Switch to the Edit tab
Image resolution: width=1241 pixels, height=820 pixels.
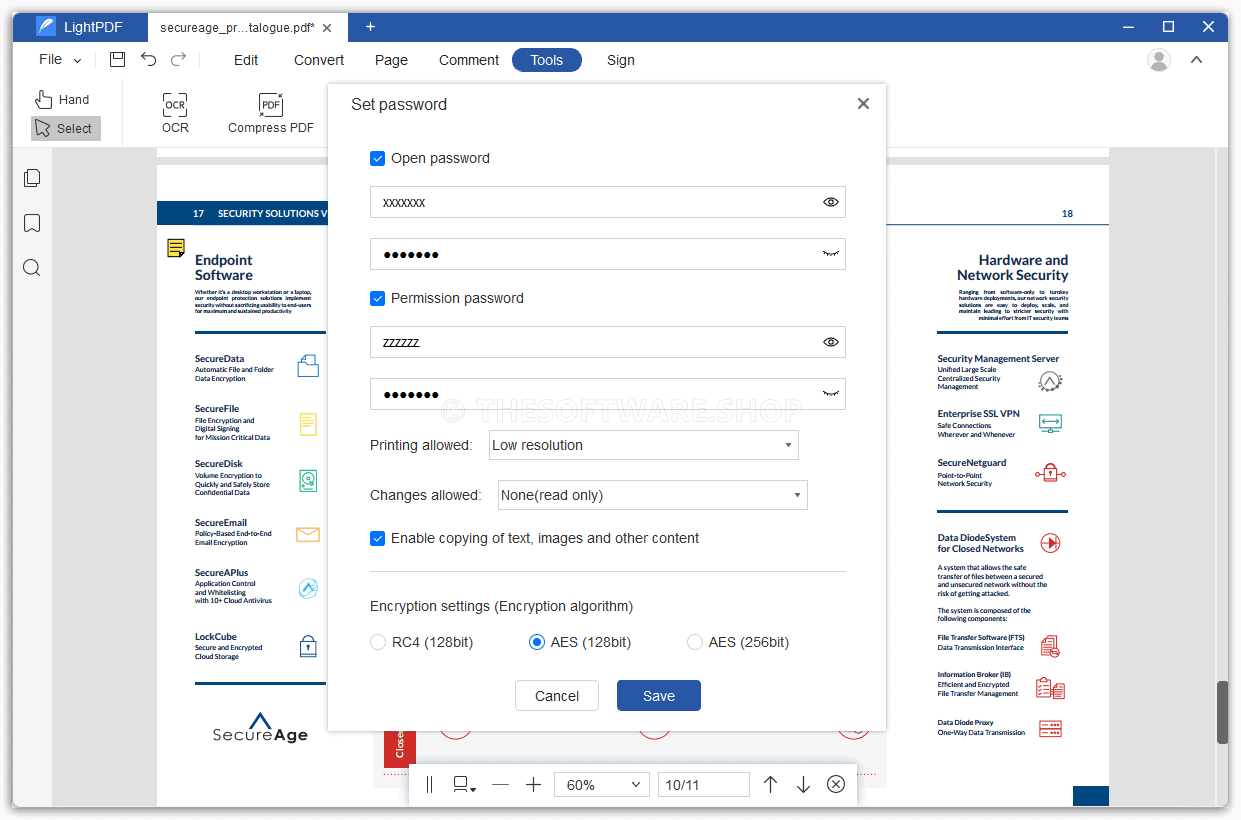click(246, 60)
